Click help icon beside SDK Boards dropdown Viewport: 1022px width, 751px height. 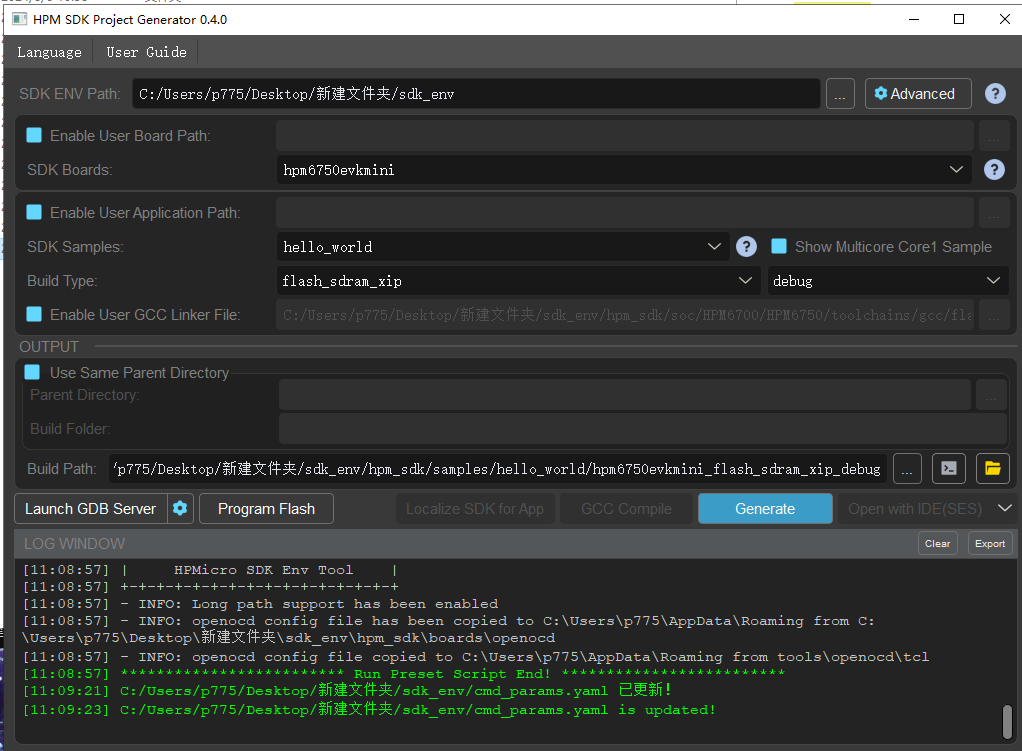[994, 170]
